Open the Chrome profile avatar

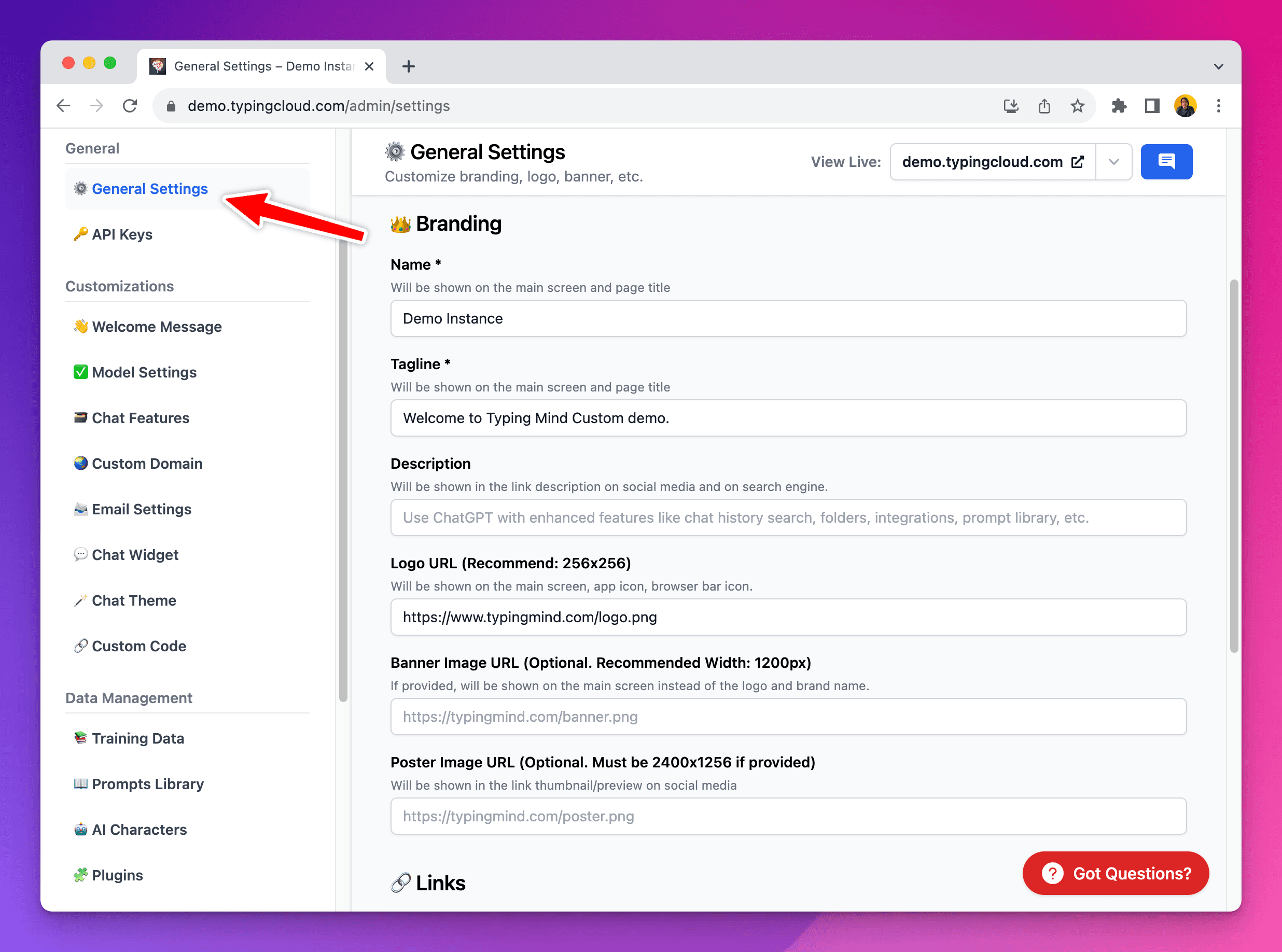pyautogui.click(x=1185, y=106)
